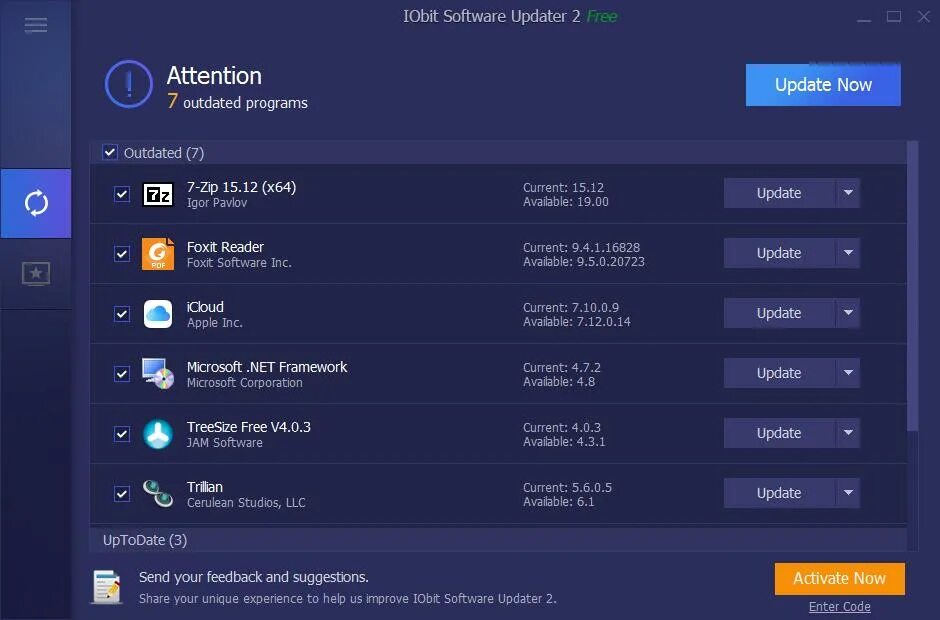The width and height of the screenshot is (940, 620).
Task: Update TreeSize Free V4.0.3
Action: click(x=779, y=433)
